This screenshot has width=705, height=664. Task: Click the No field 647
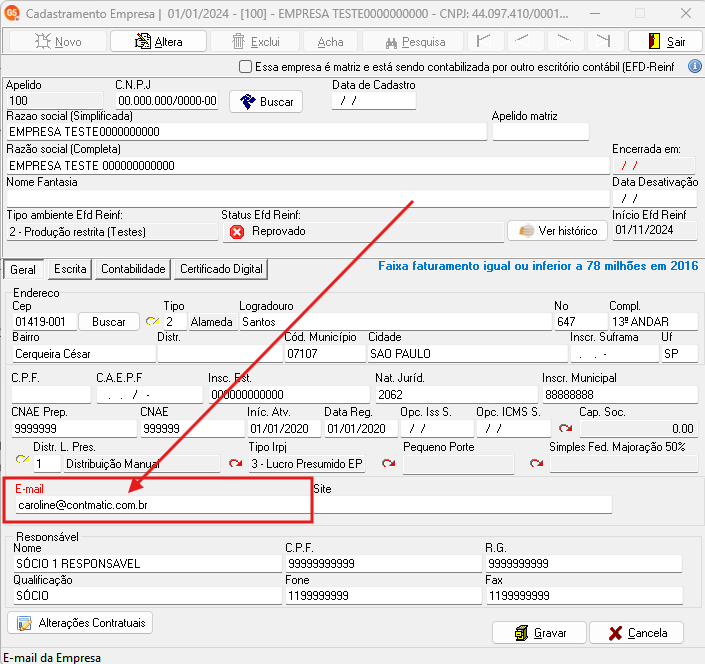coord(580,322)
